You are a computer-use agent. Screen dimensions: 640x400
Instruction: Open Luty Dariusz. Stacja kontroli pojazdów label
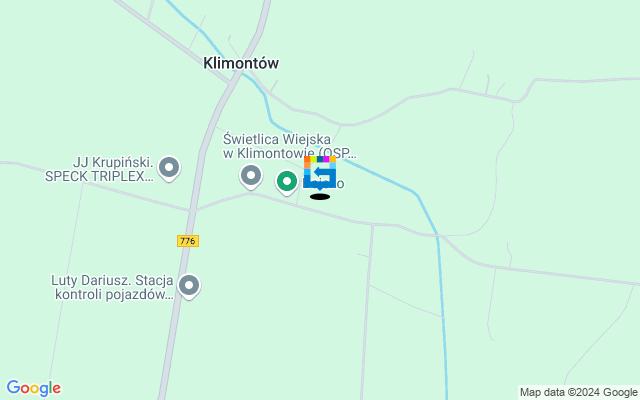tap(113, 287)
